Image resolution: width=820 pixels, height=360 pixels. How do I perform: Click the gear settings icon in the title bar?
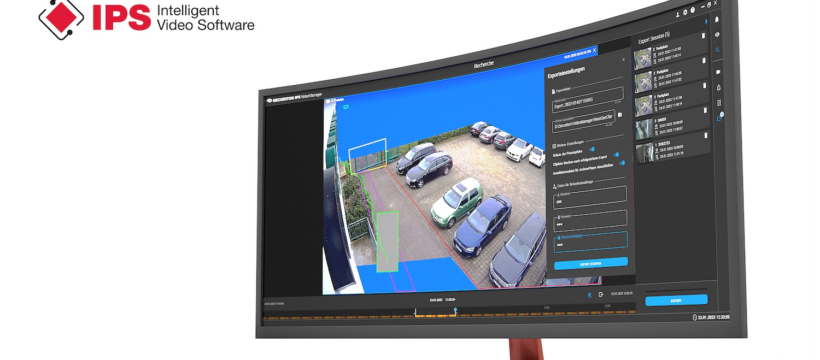pos(685,12)
